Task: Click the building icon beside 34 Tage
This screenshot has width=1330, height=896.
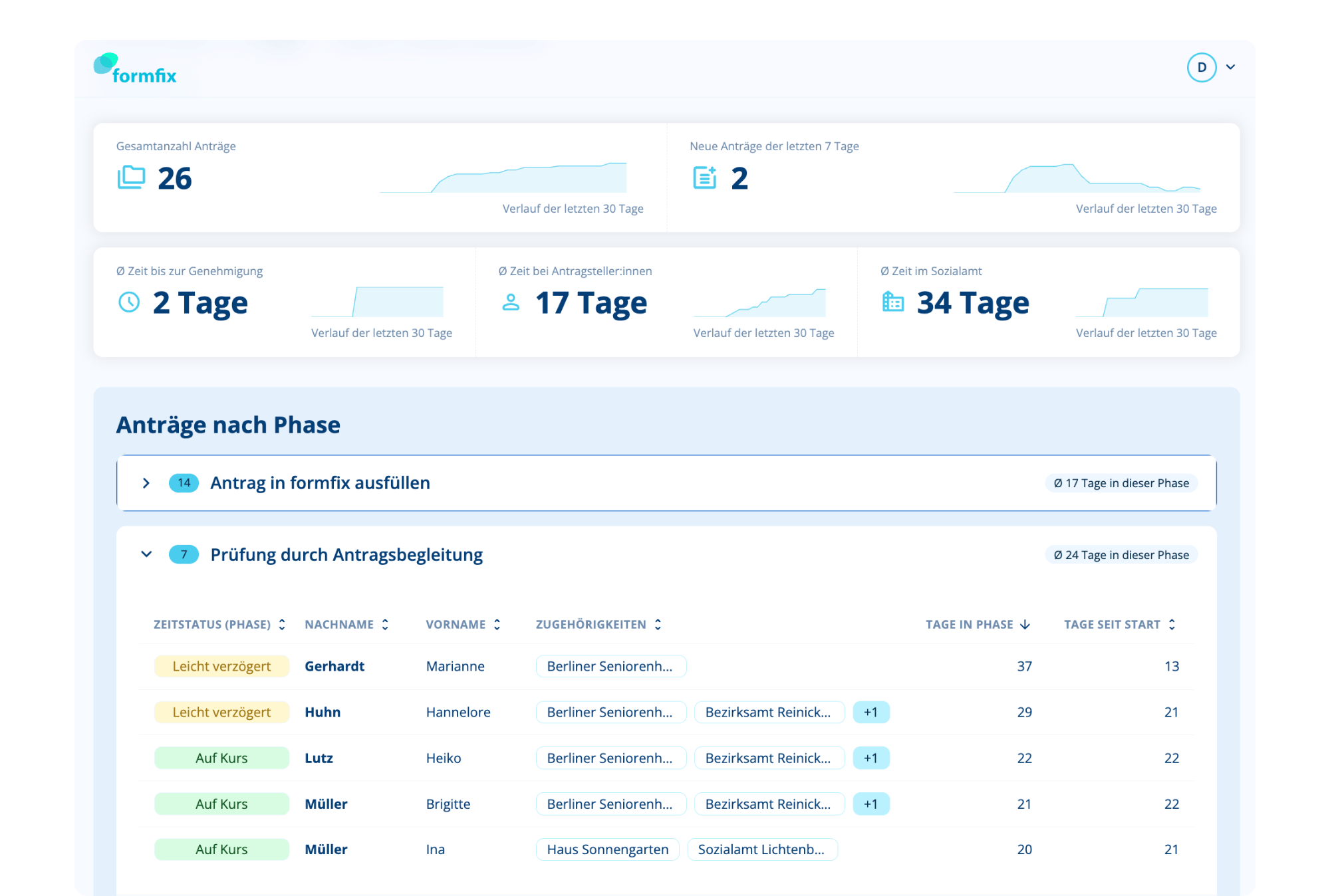Action: 892,302
